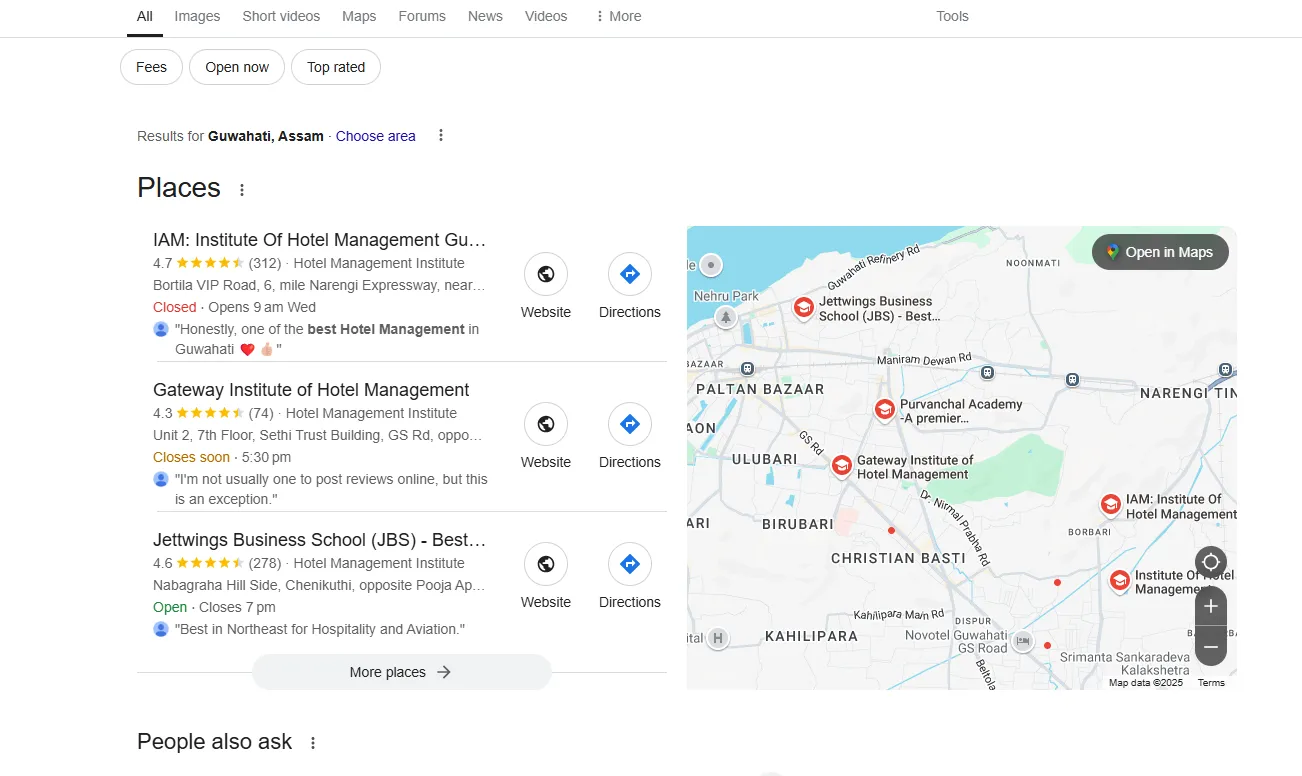
Task: Click reviewer avatar on Jettwings review
Action: point(161,629)
